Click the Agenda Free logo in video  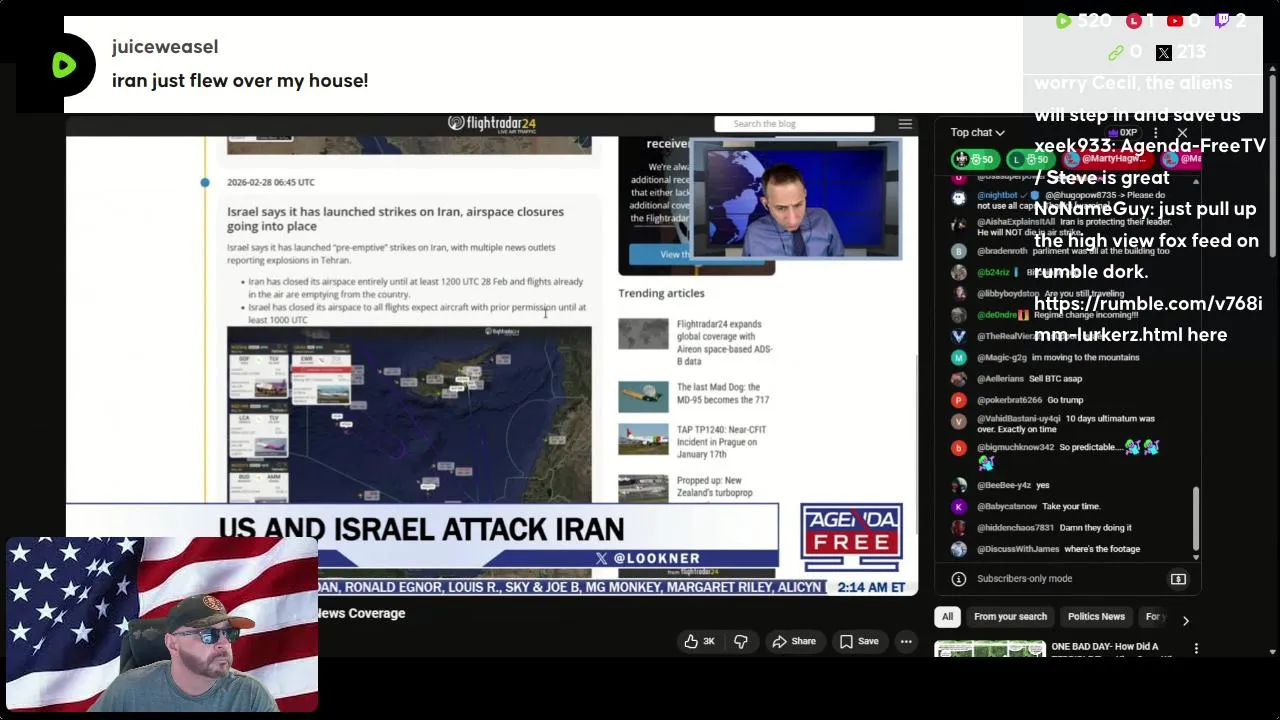[851, 537]
